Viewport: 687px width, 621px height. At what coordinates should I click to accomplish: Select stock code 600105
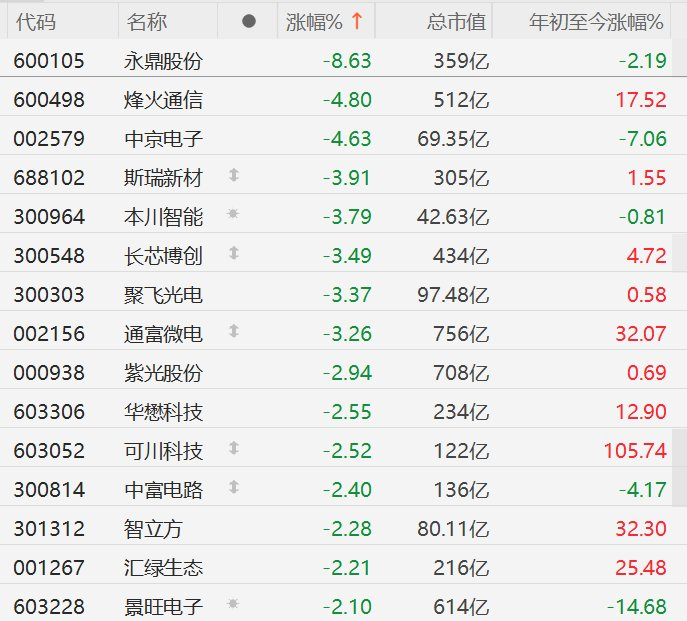point(49,61)
